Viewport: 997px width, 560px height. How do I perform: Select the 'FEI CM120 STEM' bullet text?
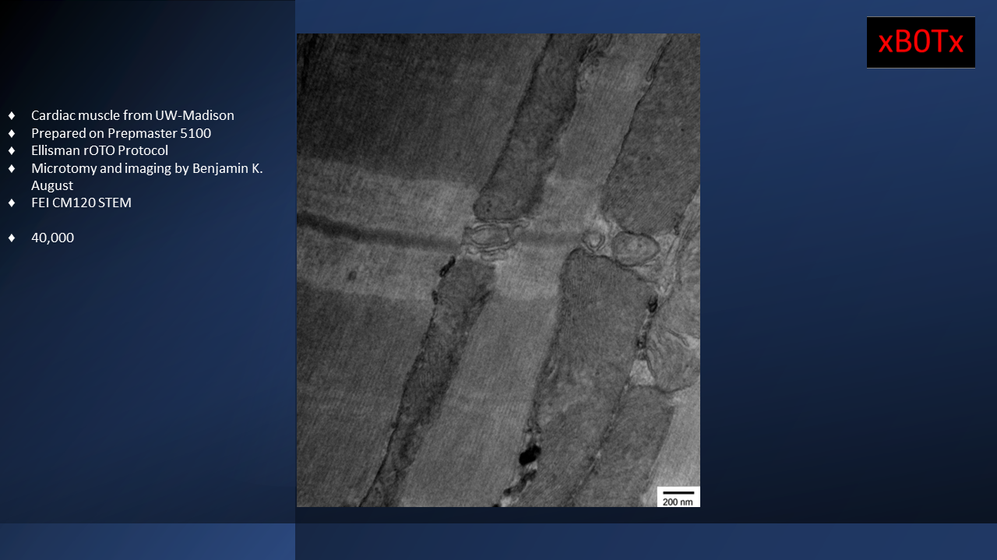pyautogui.click(x=81, y=203)
